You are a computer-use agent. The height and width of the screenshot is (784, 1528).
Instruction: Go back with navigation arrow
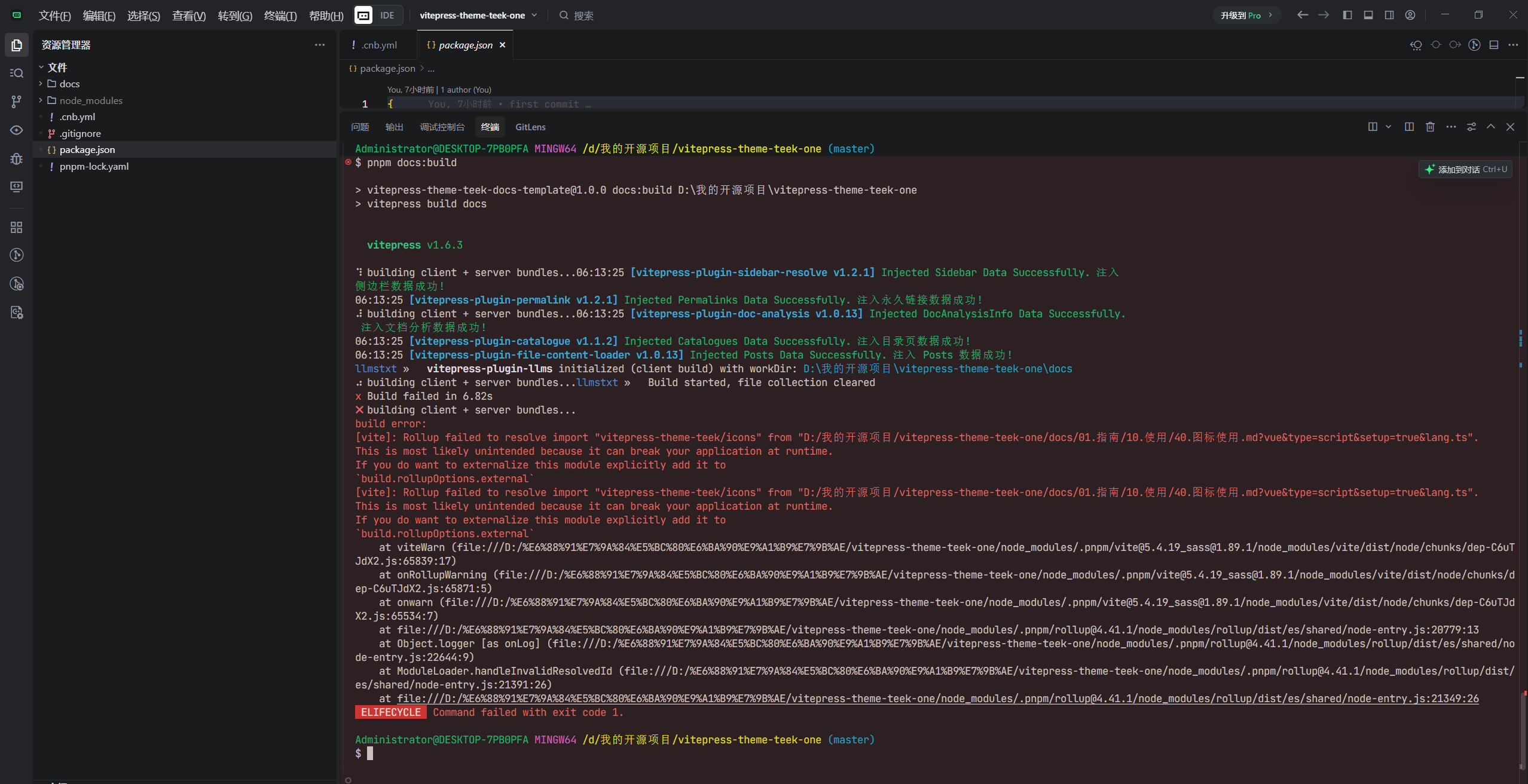tap(1303, 15)
